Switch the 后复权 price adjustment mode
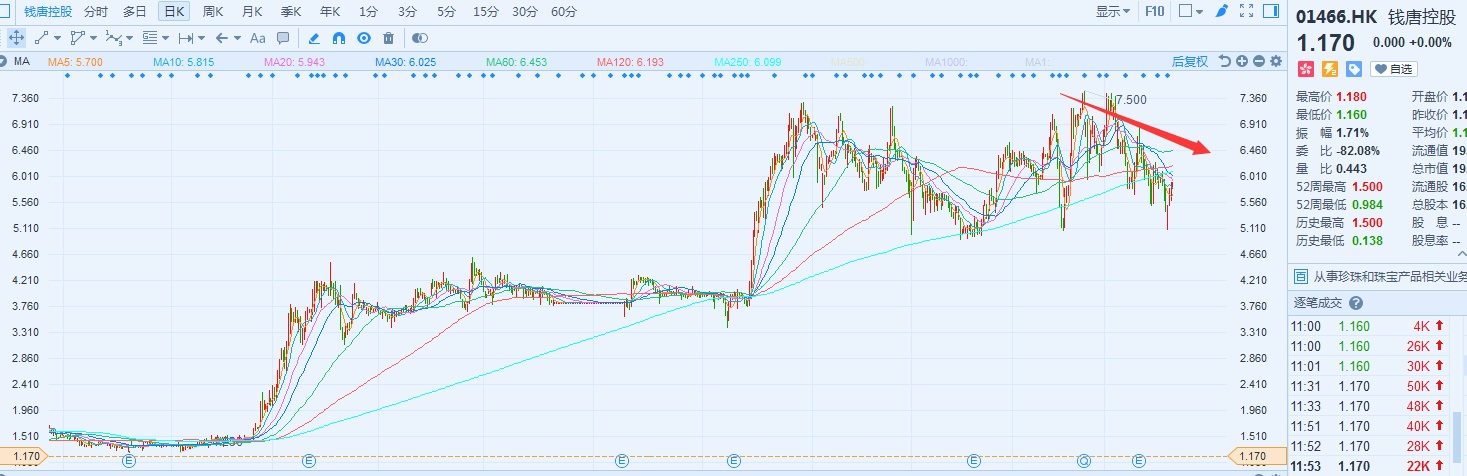This screenshot has width=1467, height=476. tap(1190, 62)
